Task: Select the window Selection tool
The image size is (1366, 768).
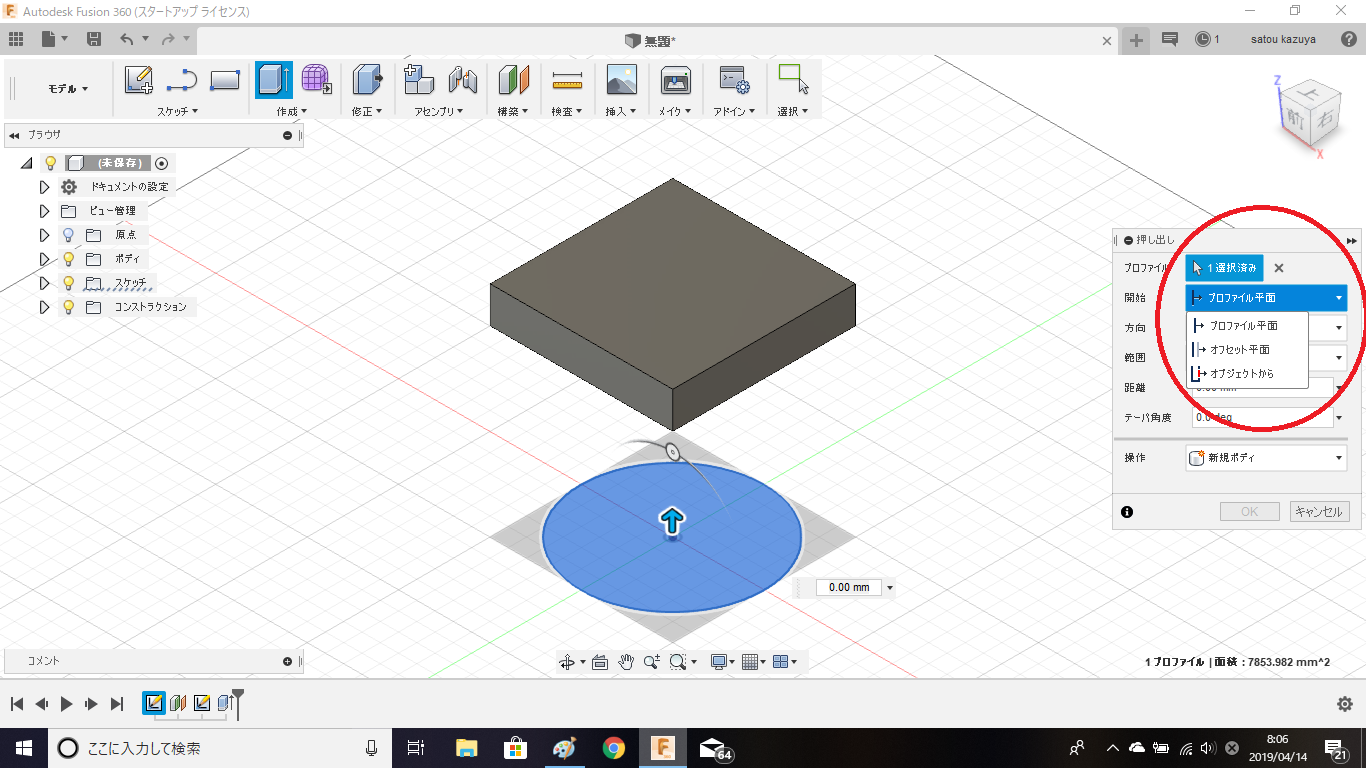Action: 793,80
